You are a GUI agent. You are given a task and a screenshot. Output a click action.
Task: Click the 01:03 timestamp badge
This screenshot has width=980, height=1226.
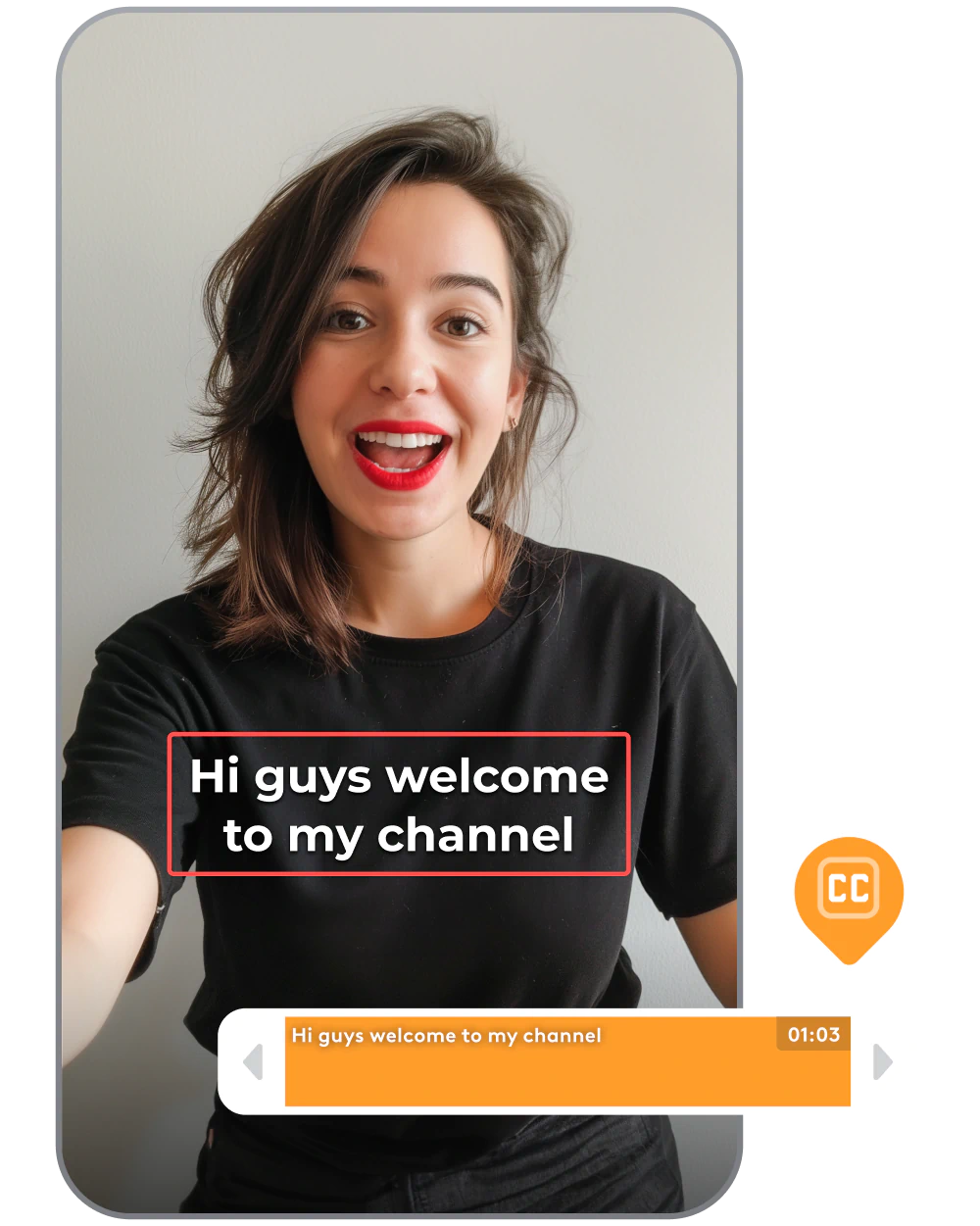pyautogui.click(x=812, y=1033)
